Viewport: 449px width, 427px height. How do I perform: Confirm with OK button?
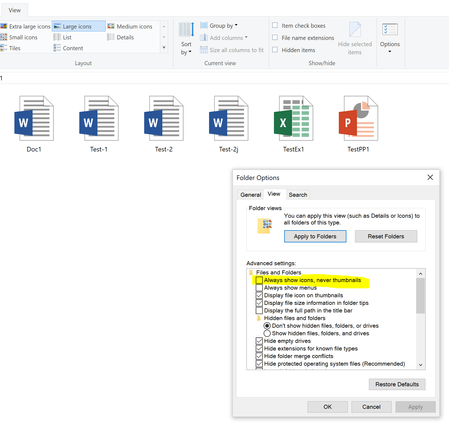pos(328,407)
